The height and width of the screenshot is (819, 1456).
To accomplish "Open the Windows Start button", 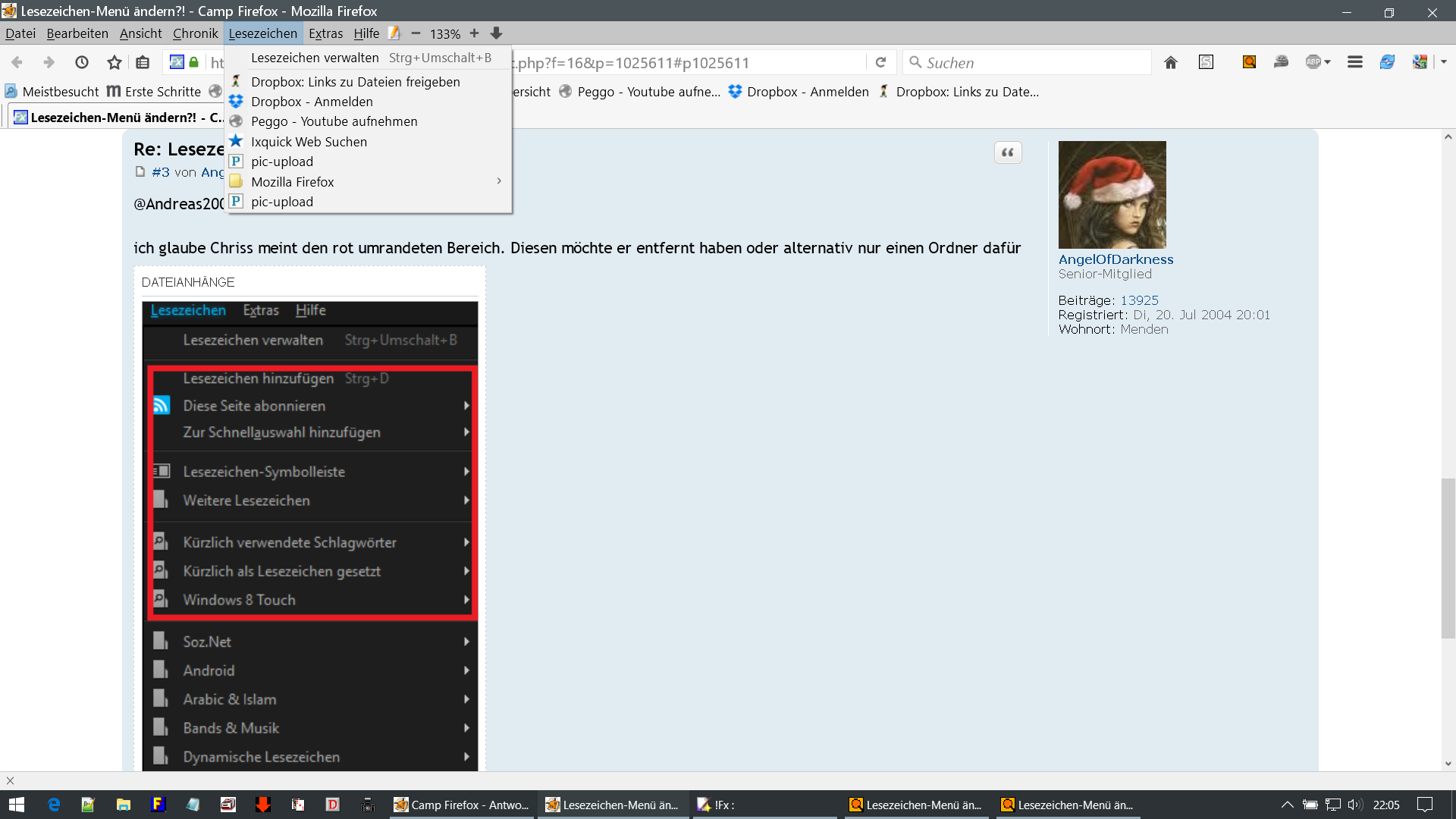I will coord(17,805).
